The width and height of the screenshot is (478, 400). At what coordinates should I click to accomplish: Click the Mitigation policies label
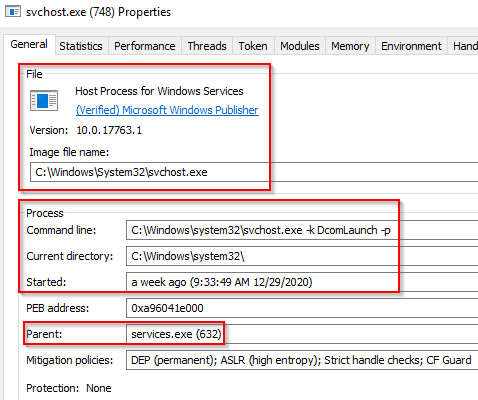(70, 360)
